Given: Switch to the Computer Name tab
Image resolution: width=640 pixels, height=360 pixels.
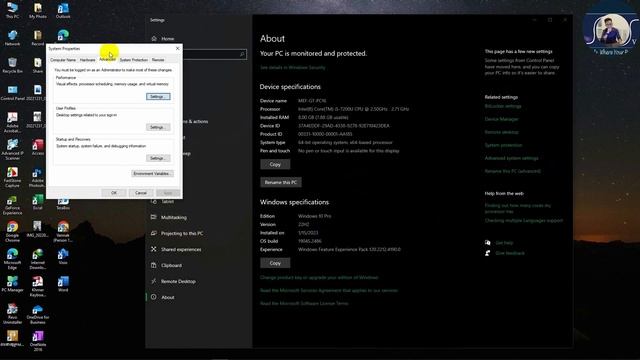Looking at the screenshot, I should [63, 60].
